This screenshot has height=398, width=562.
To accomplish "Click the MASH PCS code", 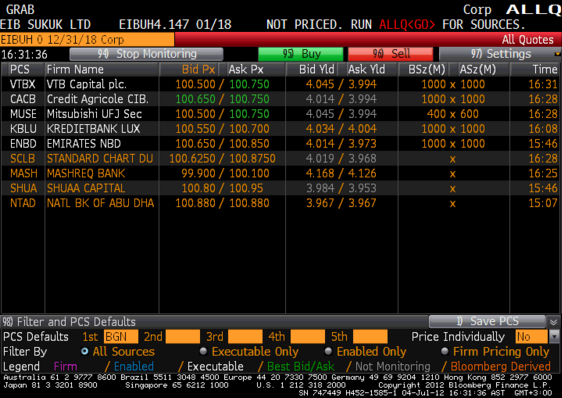I will (x=23, y=174).
